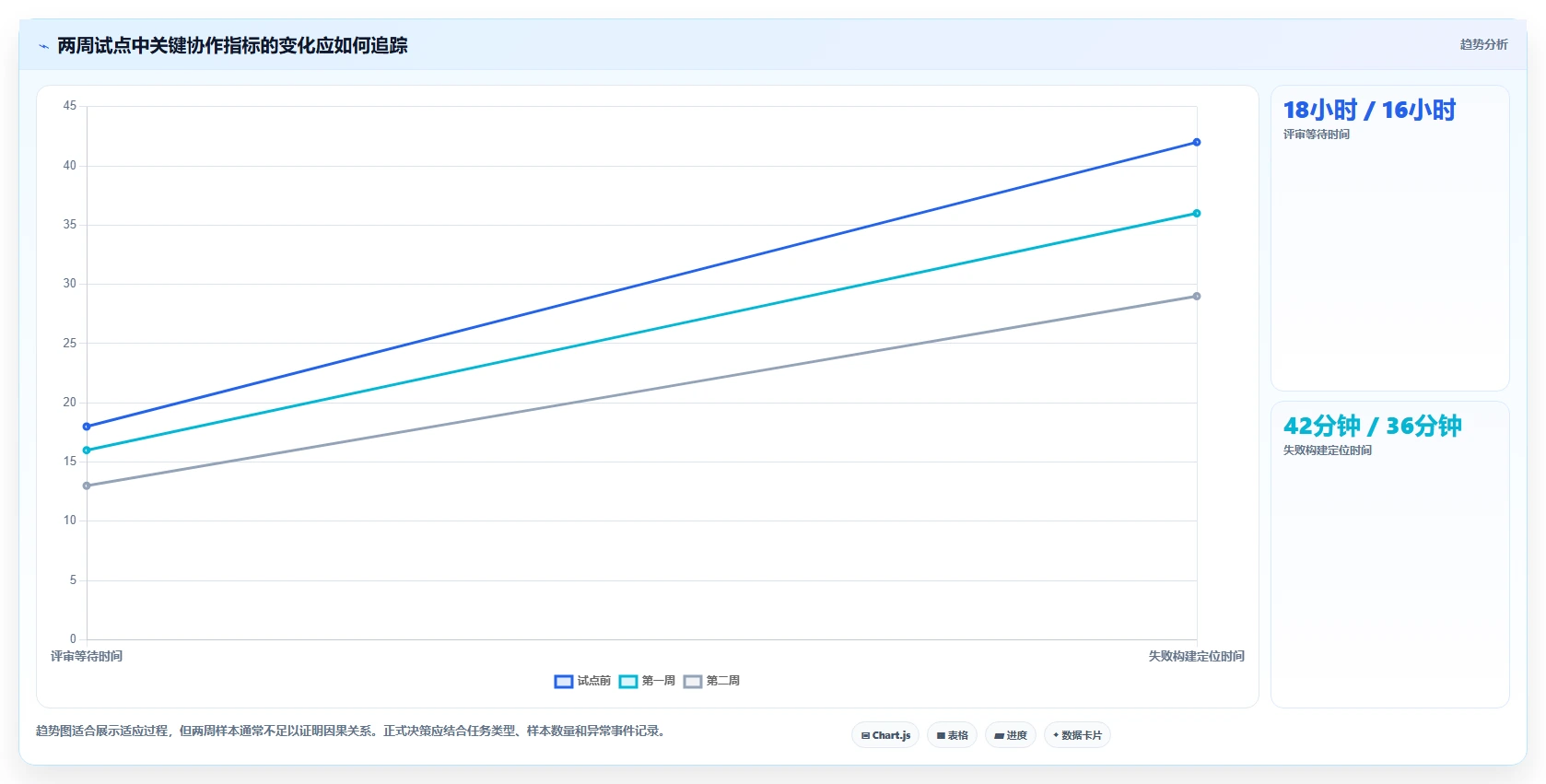This screenshot has height=784, width=1546.
Task: Click the 试点前 point at 42 分钟
Action: pyautogui.click(x=1197, y=142)
